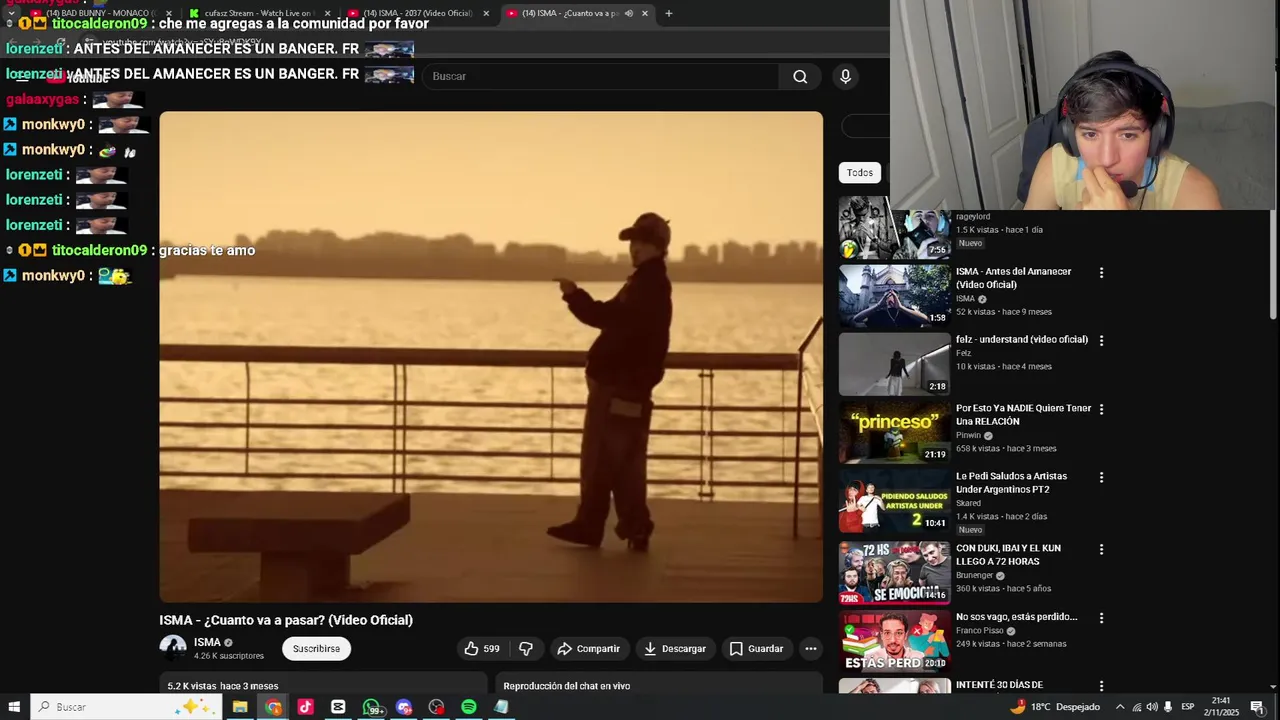Image resolution: width=1280 pixels, height=720 pixels.
Task: Open Windows notification center icon
Action: 1257,707
